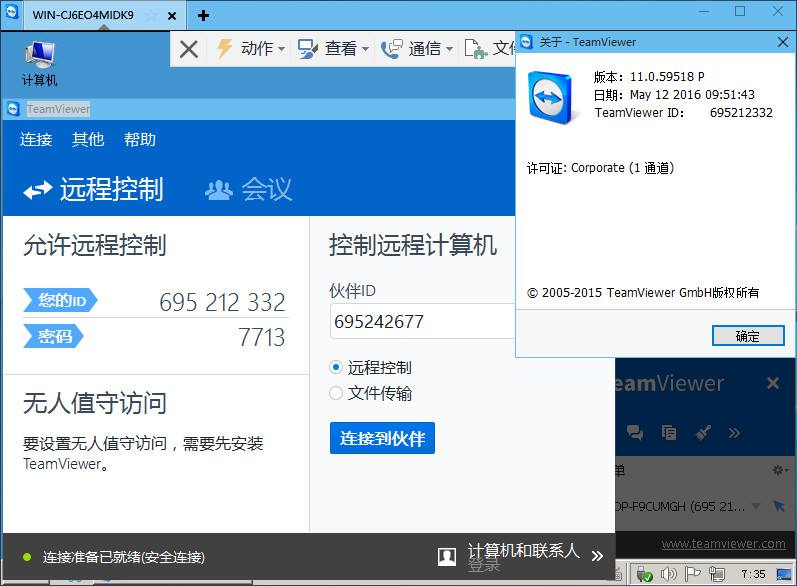Viewport: 797px width, 586px height.
Task: Click the monitor view icon
Action: [308, 49]
